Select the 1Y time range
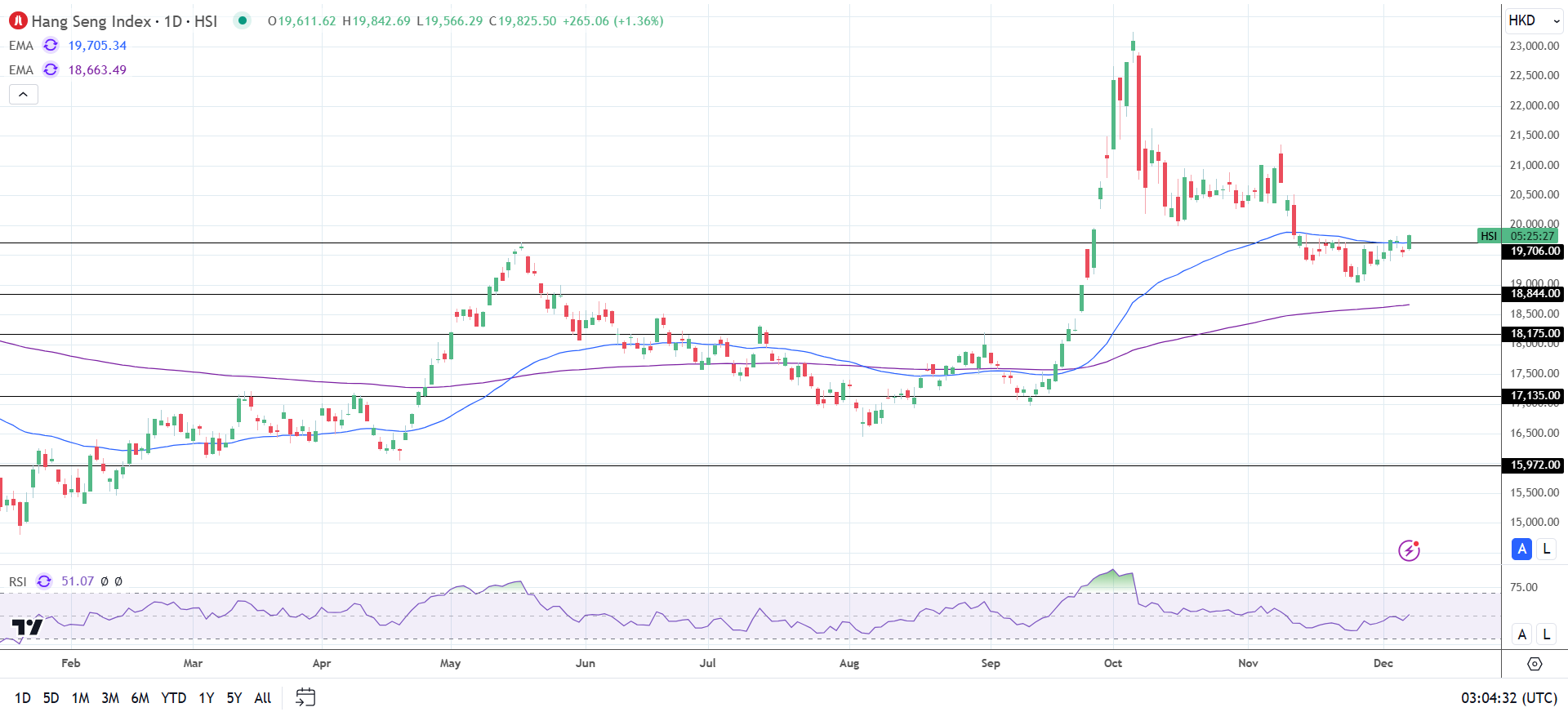The height and width of the screenshot is (712, 1568). 207,698
